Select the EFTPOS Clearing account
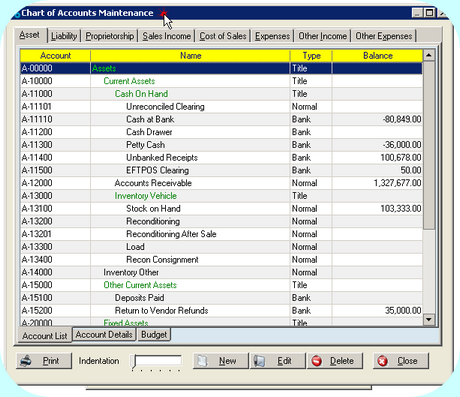 [x=221, y=170]
